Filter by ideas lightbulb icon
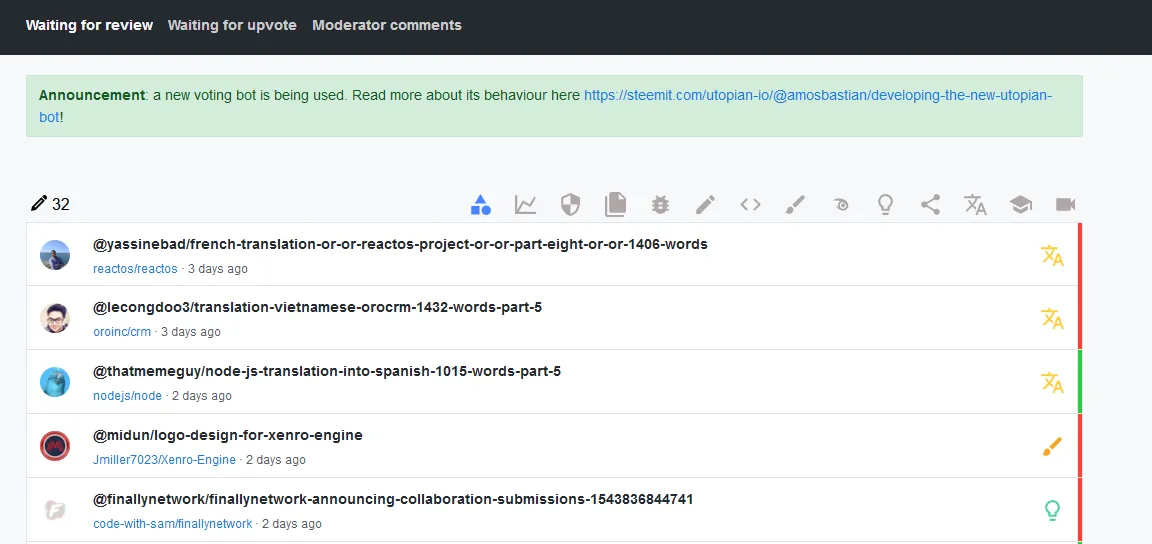 coord(885,205)
